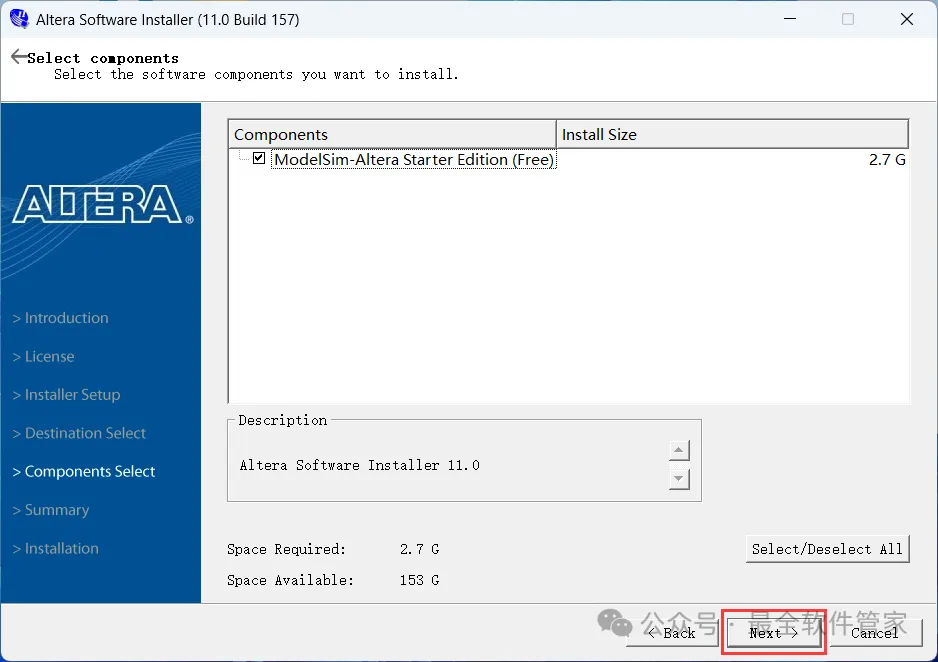Click the Space Available 153 G value

(419, 580)
